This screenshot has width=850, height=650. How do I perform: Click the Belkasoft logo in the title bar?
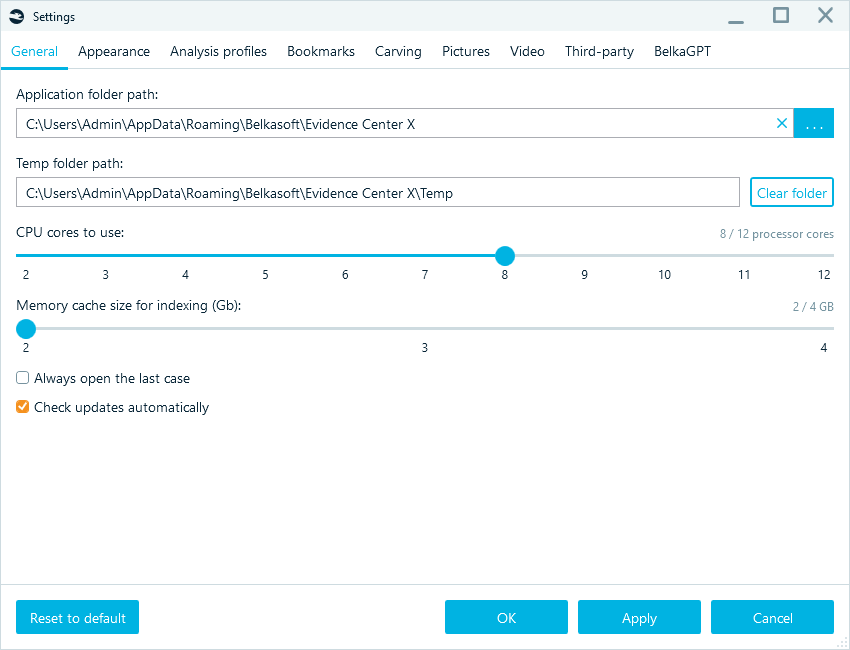(16, 16)
